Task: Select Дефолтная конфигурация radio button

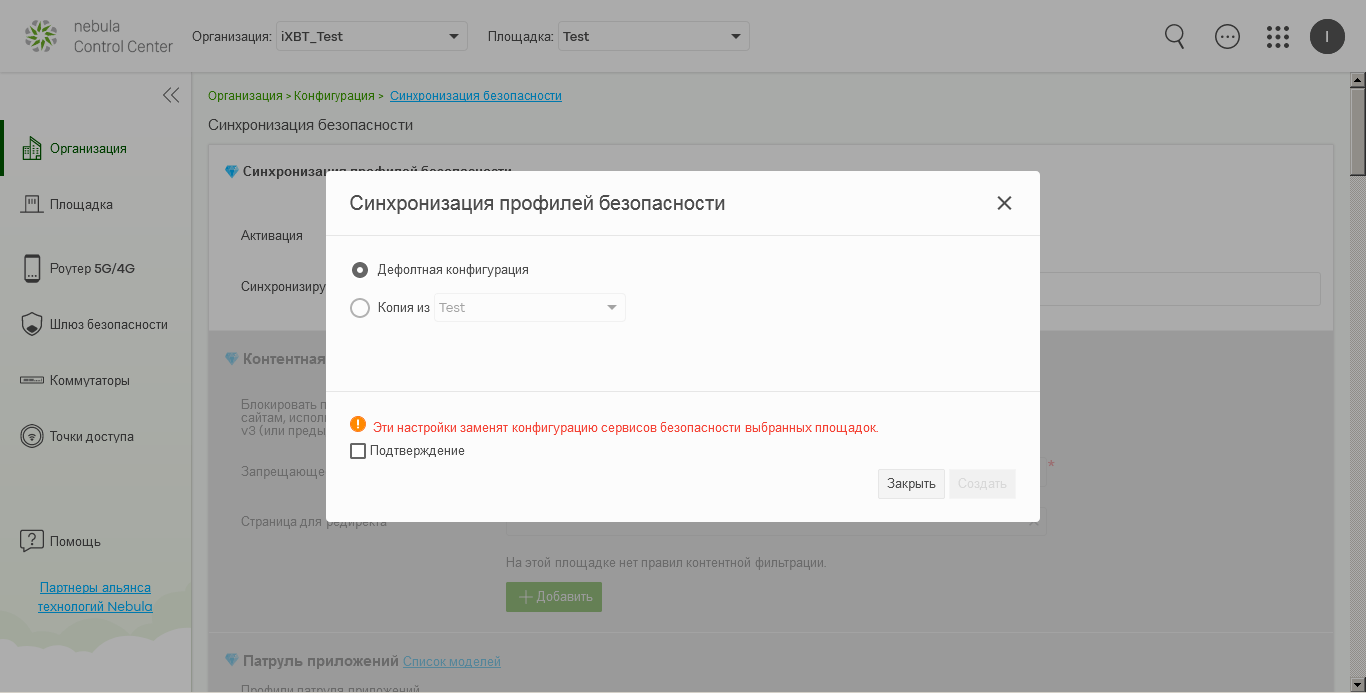Action: [360, 270]
